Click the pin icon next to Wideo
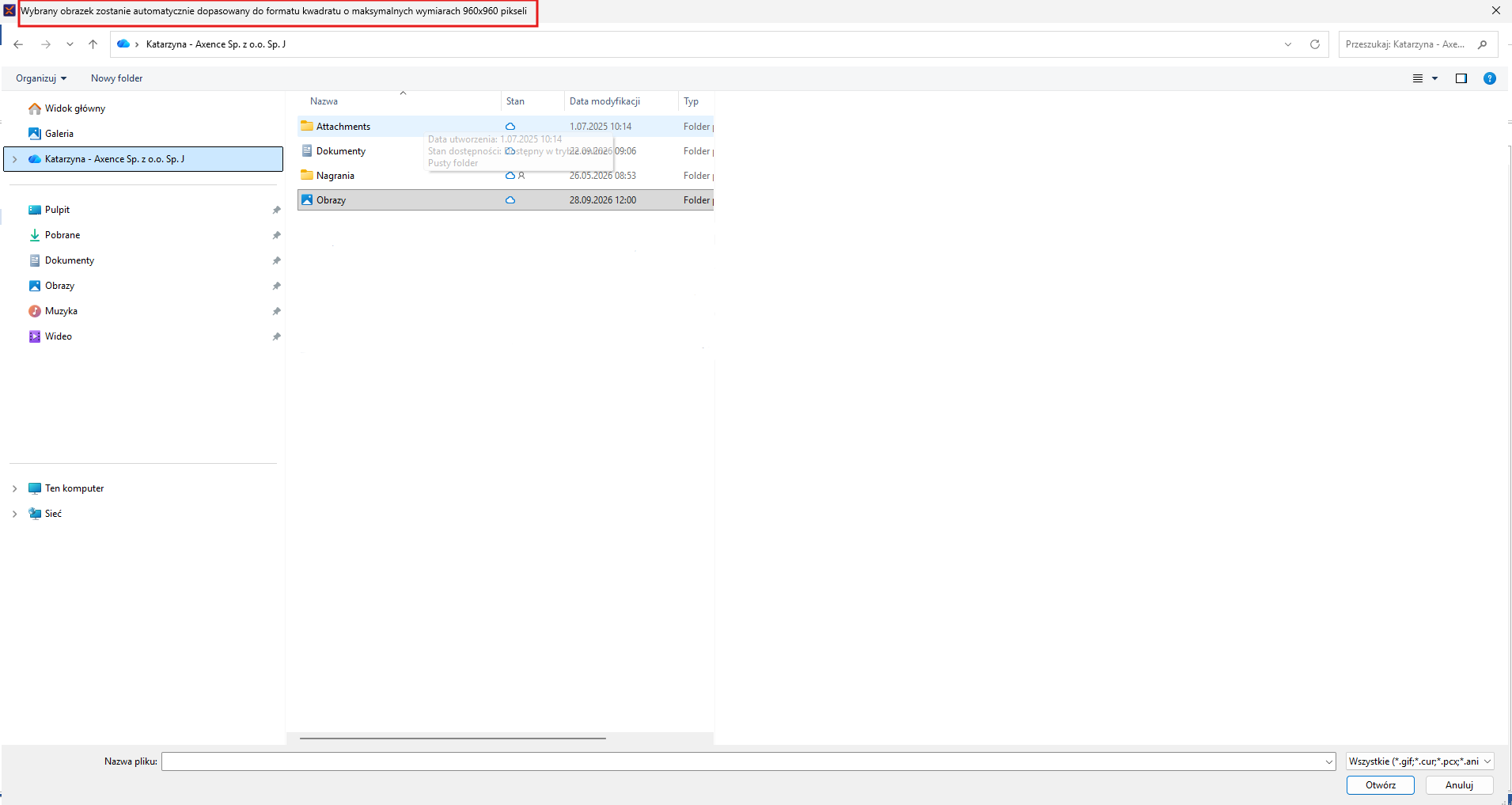 tap(276, 336)
